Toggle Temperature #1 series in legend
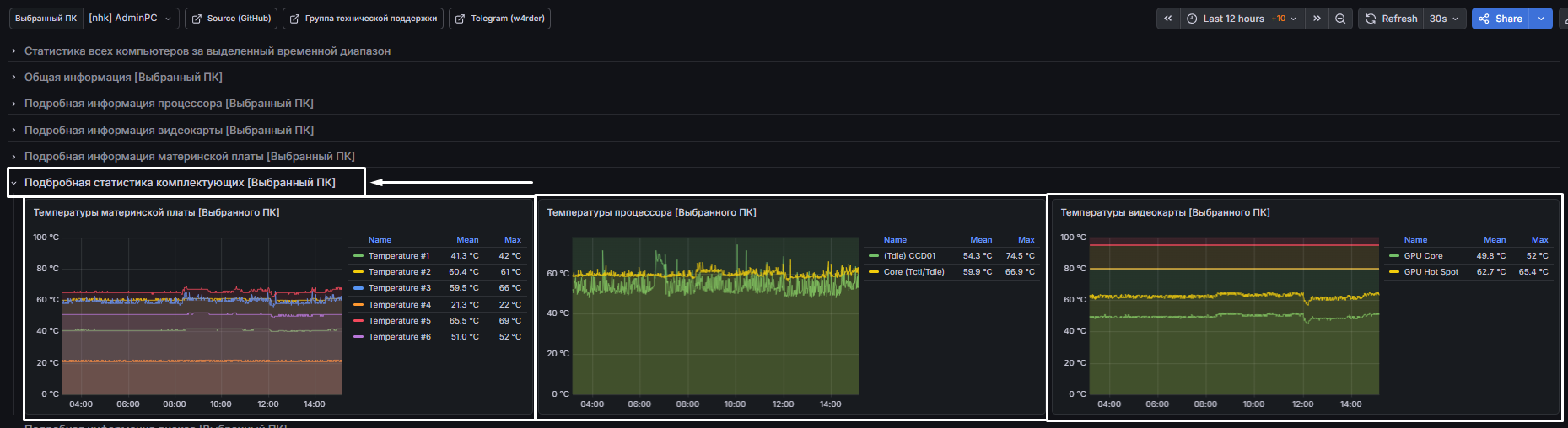This screenshot has height=428, width=1568. pos(399,256)
